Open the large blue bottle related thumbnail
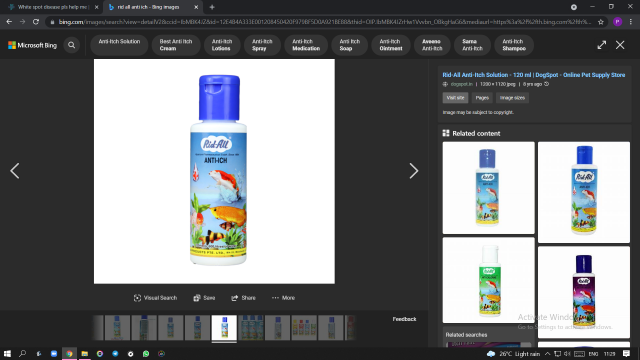This screenshot has height=360, width=640. (584, 192)
